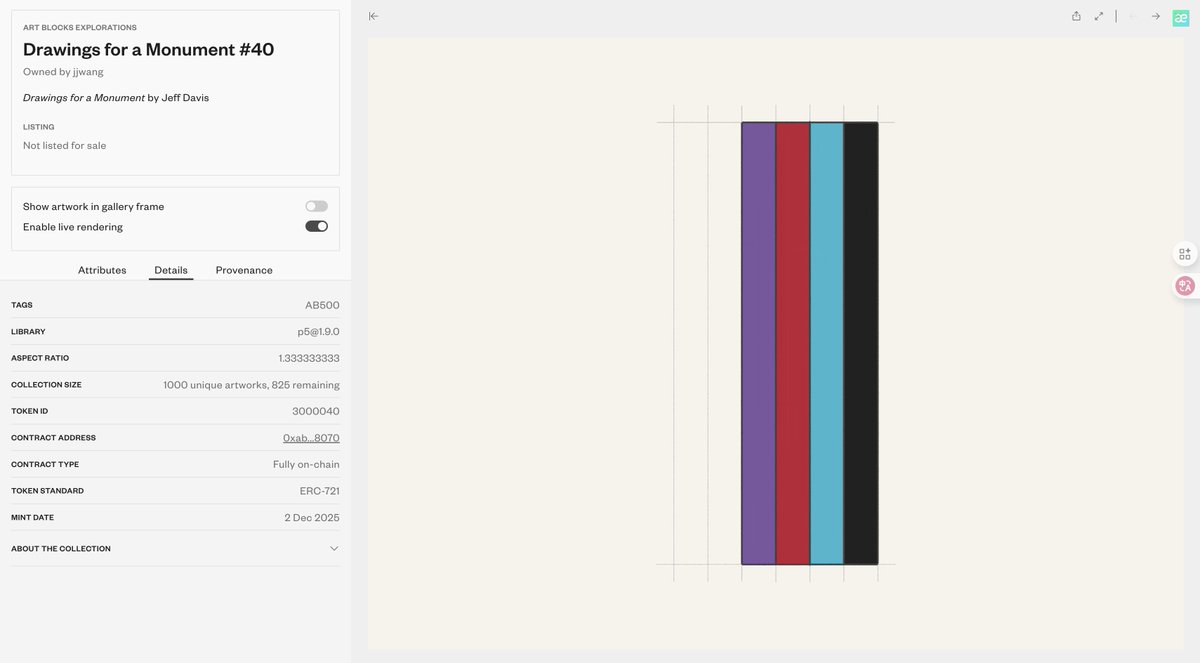The height and width of the screenshot is (663, 1200).
Task: Click the mint date 2 Dec 2025
Action: pyautogui.click(x=312, y=518)
